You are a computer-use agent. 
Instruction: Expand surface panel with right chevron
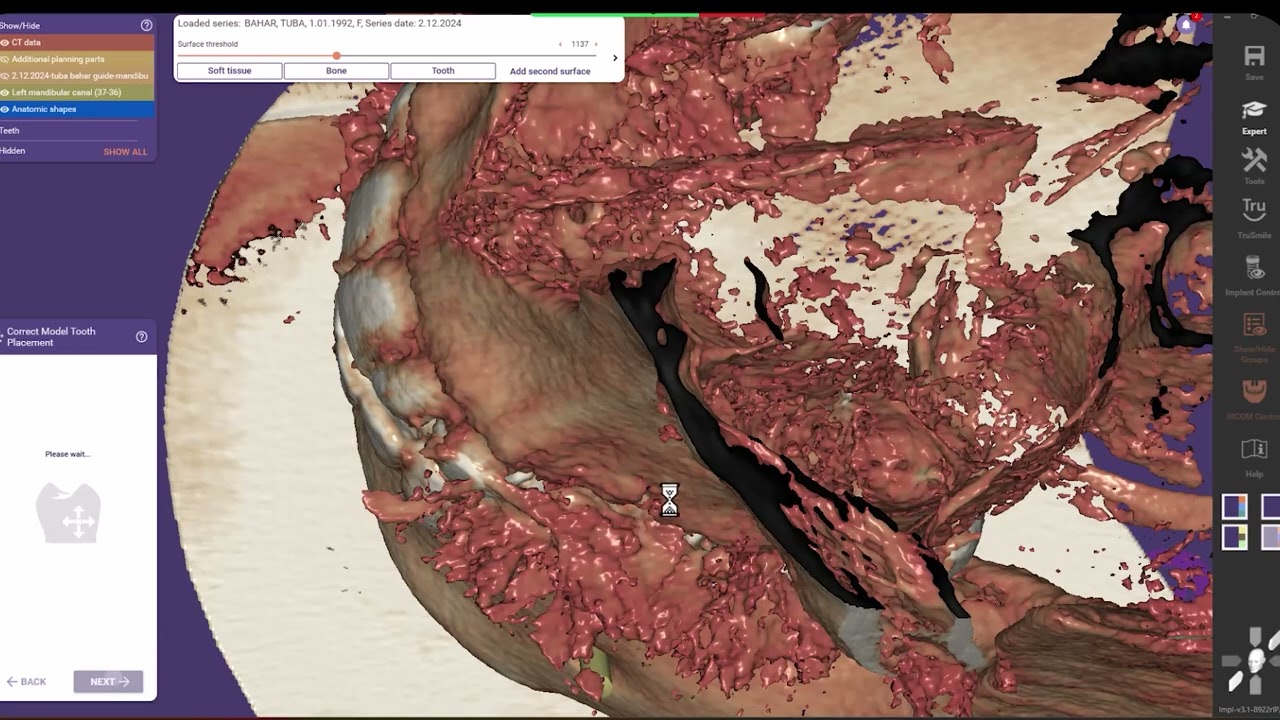[x=615, y=58]
